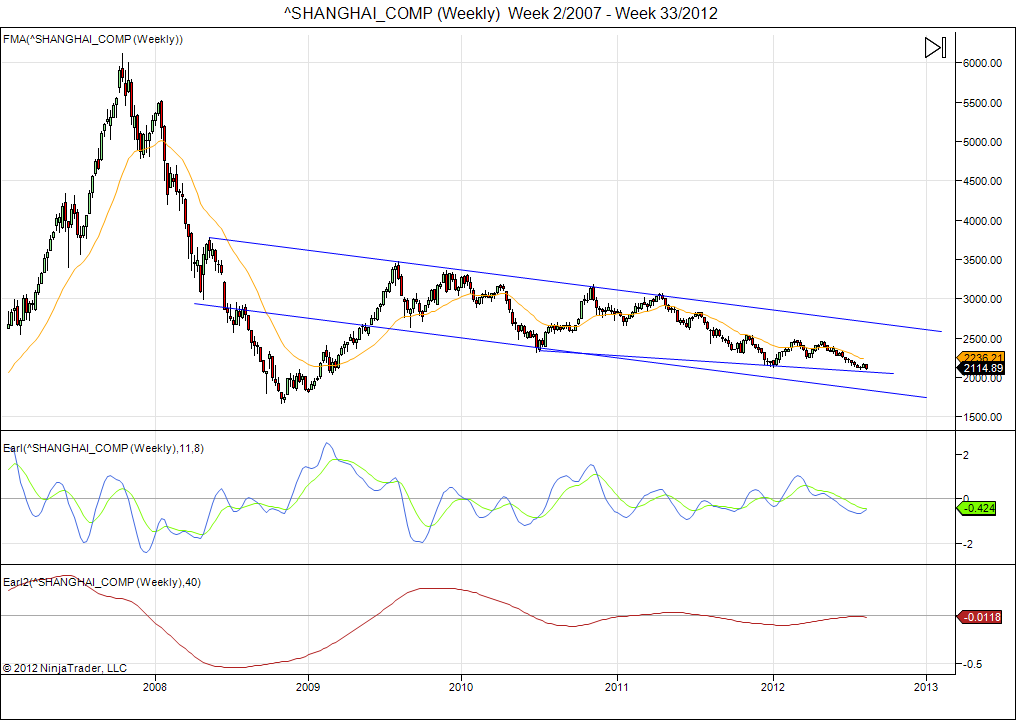The height and width of the screenshot is (720, 1016).
Task: Click the 2010 label on time axis
Action: (x=461, y=687)
